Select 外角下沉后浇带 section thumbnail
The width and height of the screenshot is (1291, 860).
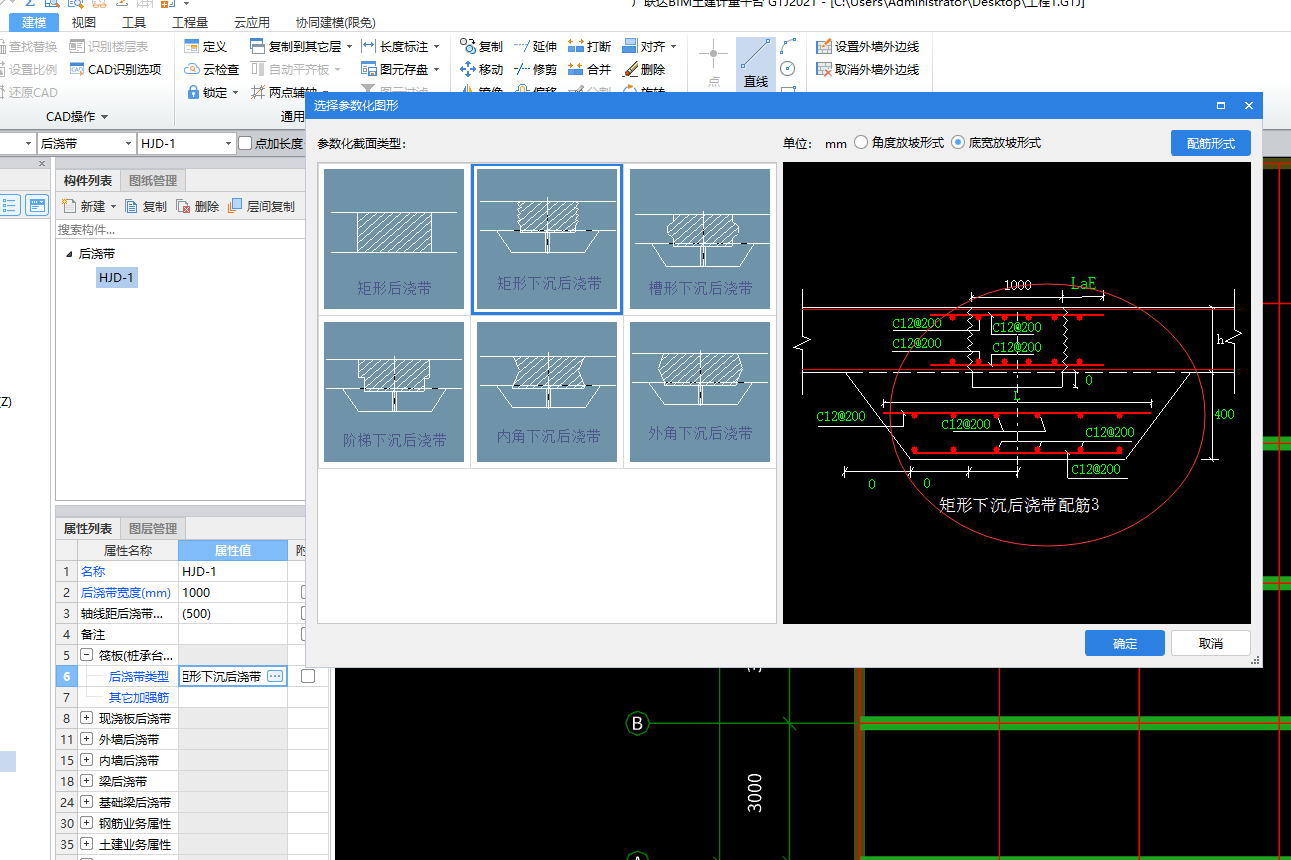pyautogui.click(x=700, y=392)
